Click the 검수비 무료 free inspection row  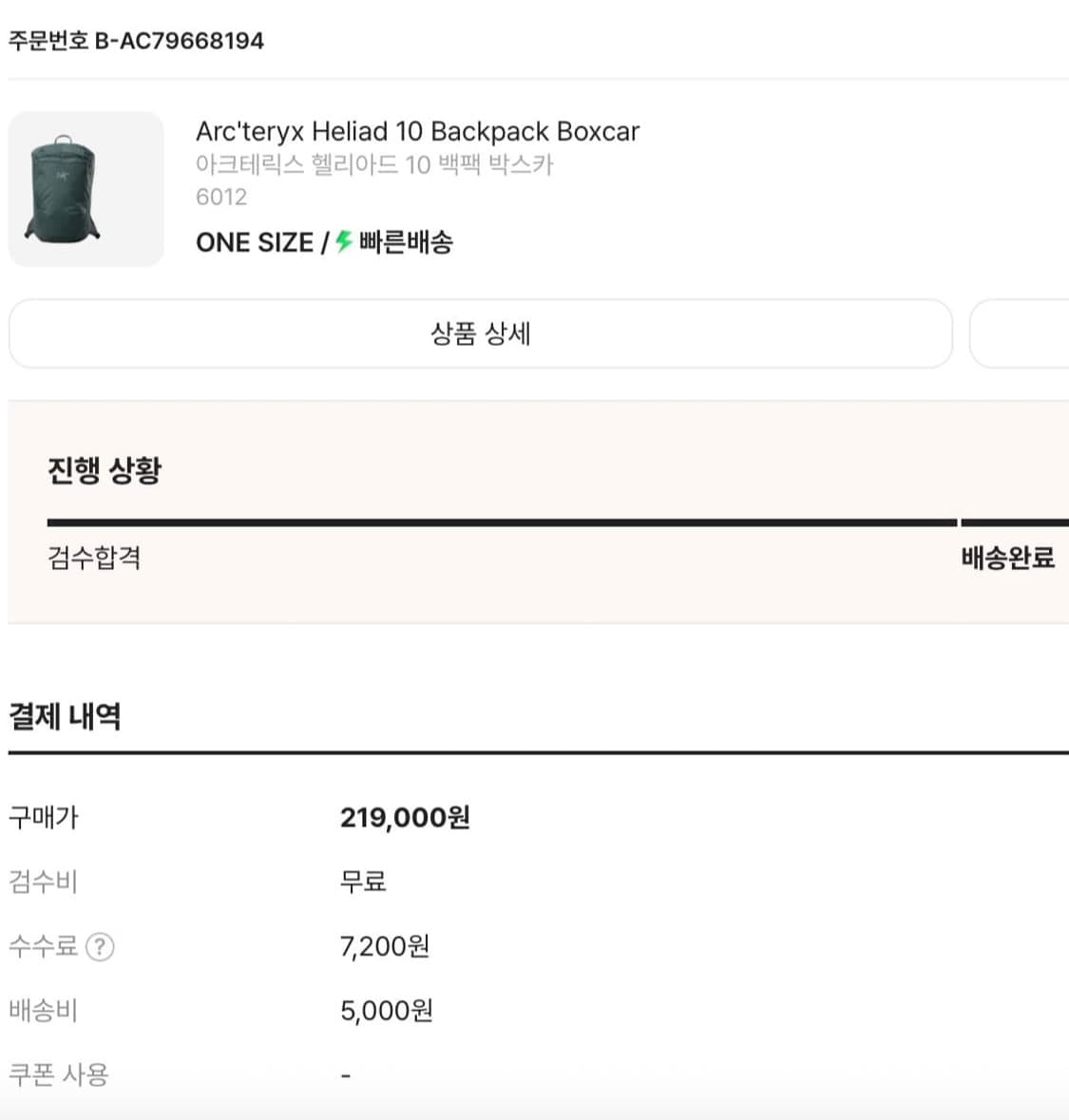click(190, 882)
